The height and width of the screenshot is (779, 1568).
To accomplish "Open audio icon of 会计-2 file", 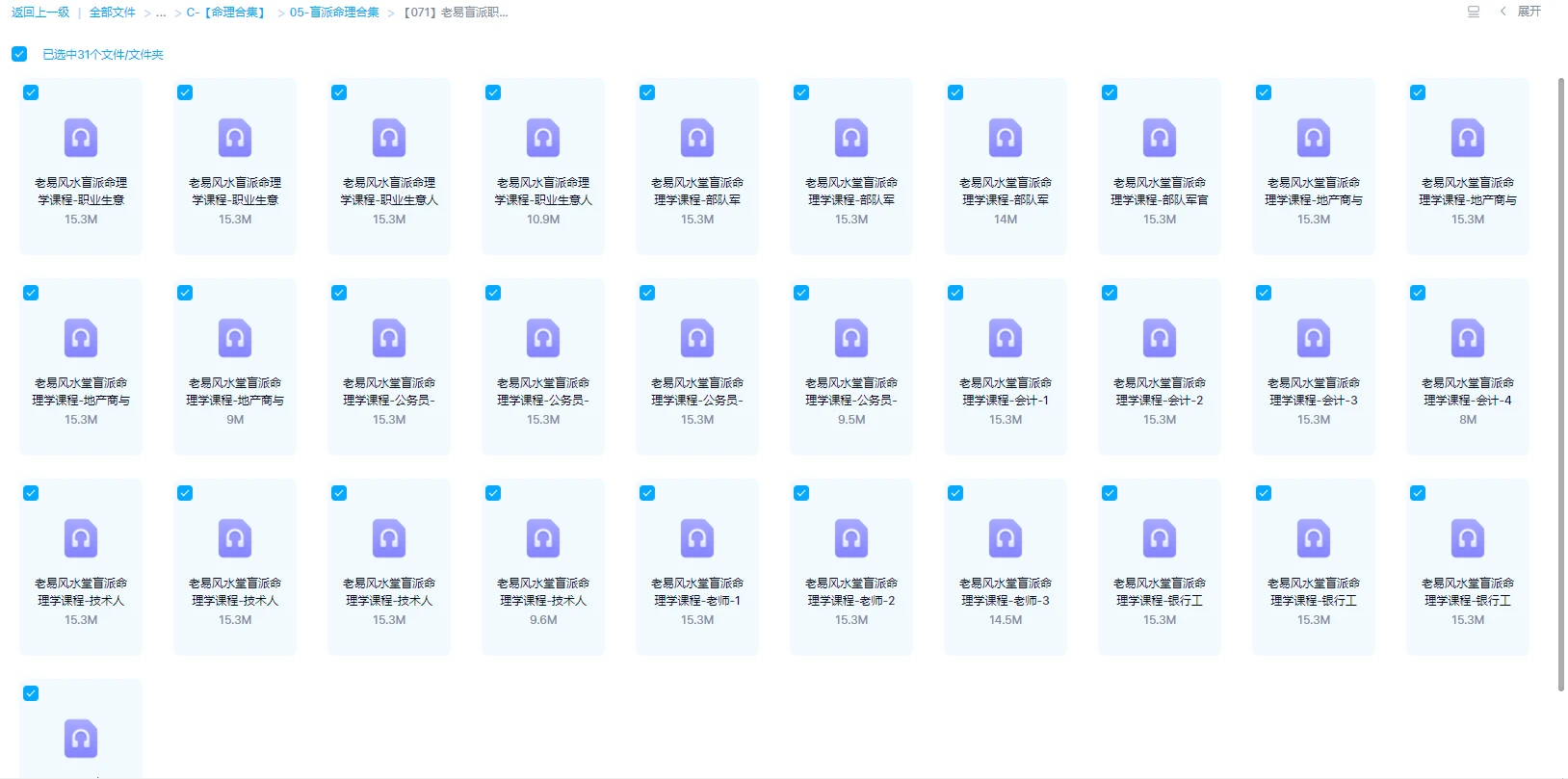I will [x=1160, y=338].
